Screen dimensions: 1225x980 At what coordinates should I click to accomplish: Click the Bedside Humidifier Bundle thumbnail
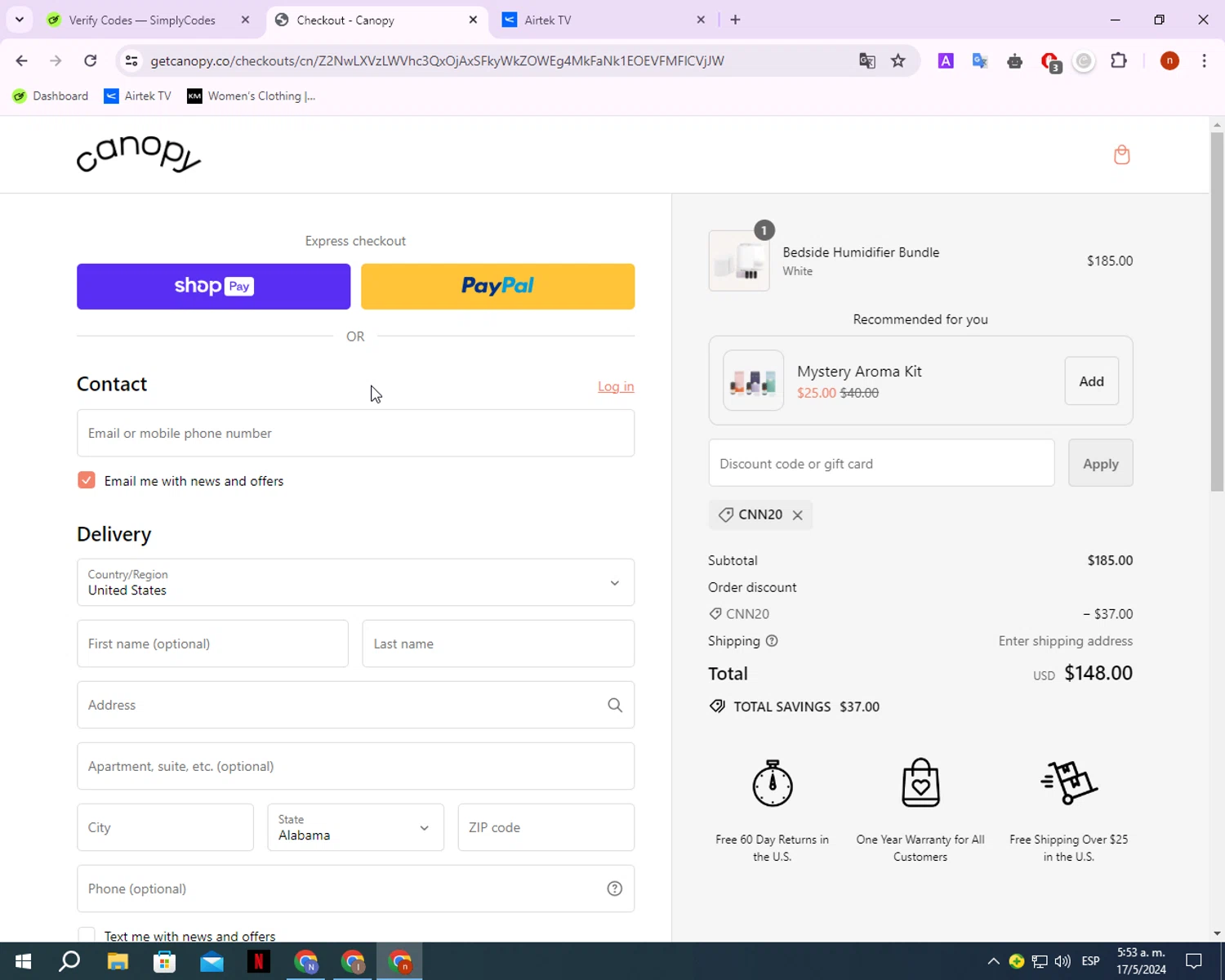coord(739,261)
